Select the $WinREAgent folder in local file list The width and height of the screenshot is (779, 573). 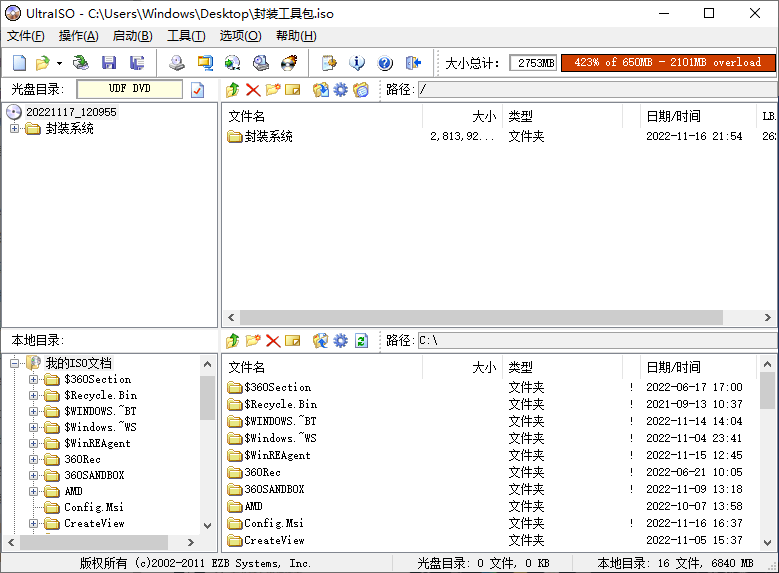coord(269,455)
